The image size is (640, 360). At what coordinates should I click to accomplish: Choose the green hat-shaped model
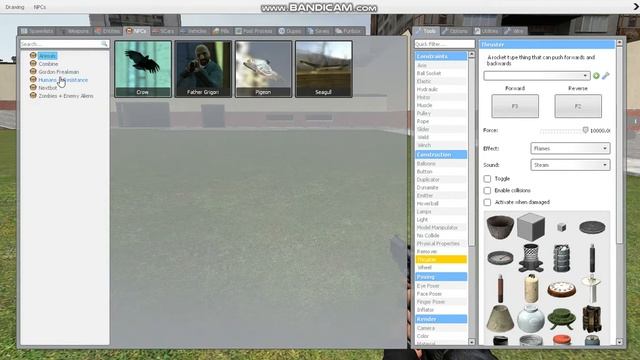coord(562,319)
